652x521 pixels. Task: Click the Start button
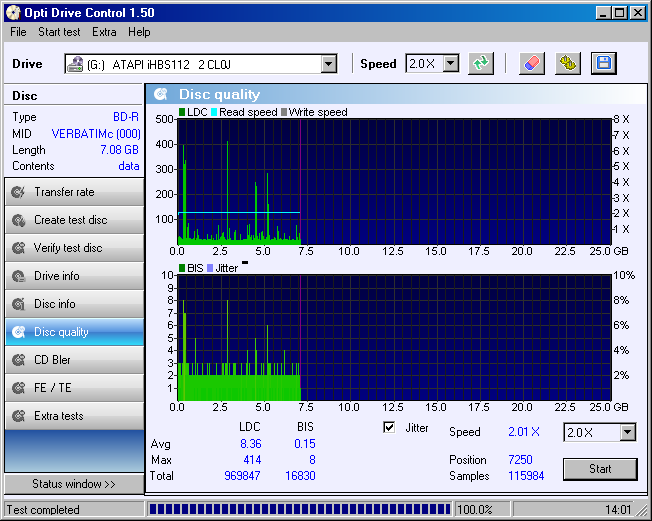tap(600, 469)
